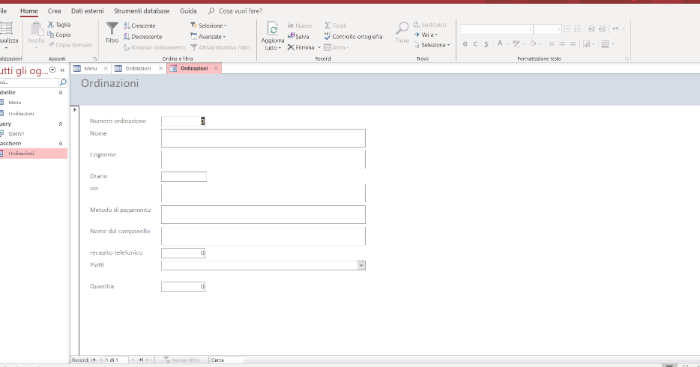Open the Seleziona filter dropdown
The width and height of the screenshot is (700, 367).
(208, 25)
